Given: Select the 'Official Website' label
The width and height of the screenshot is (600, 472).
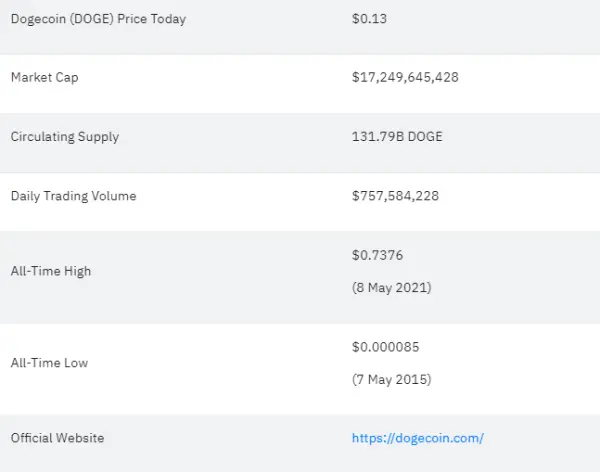Looking at the screenshot, I should point(57,438).
